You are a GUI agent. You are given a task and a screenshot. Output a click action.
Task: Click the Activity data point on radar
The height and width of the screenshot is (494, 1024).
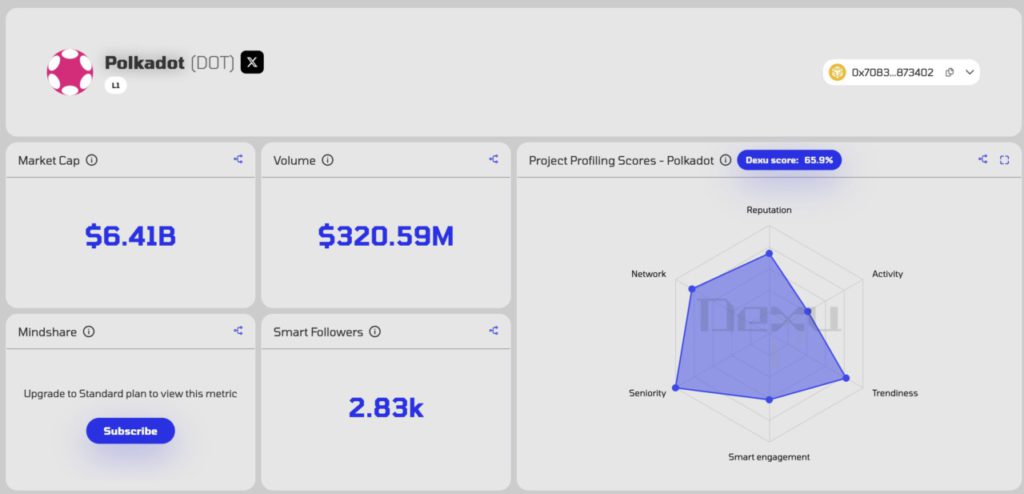pos(808,312)
